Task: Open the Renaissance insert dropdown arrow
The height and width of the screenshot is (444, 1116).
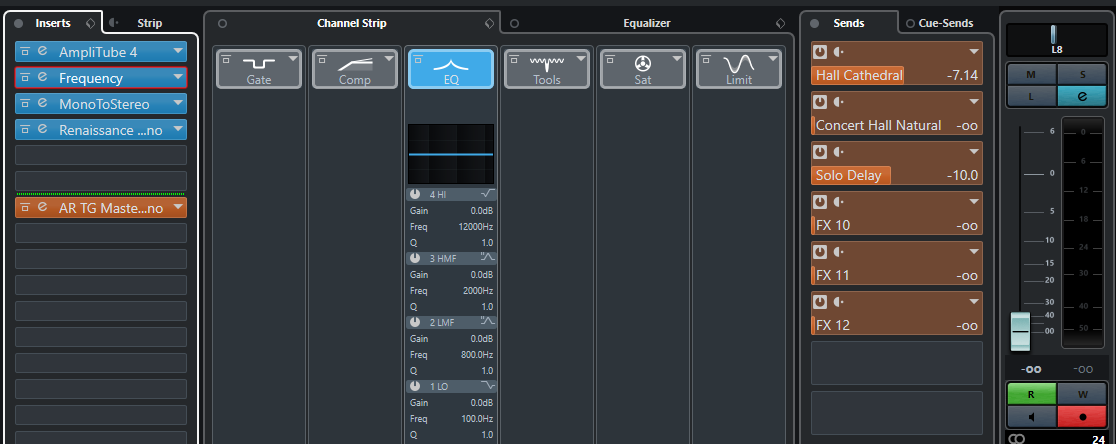Action: pos(177,130)
